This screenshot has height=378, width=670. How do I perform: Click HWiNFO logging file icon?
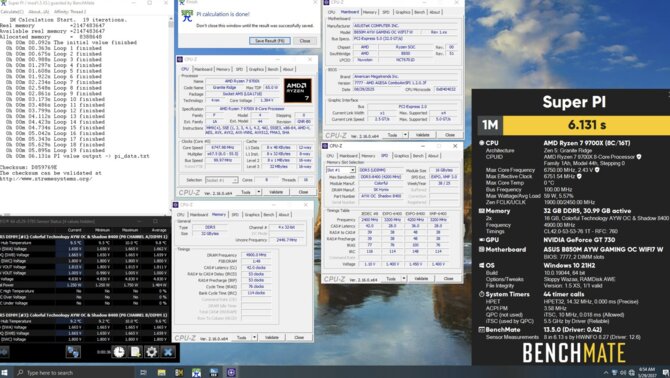click(135, 352)
